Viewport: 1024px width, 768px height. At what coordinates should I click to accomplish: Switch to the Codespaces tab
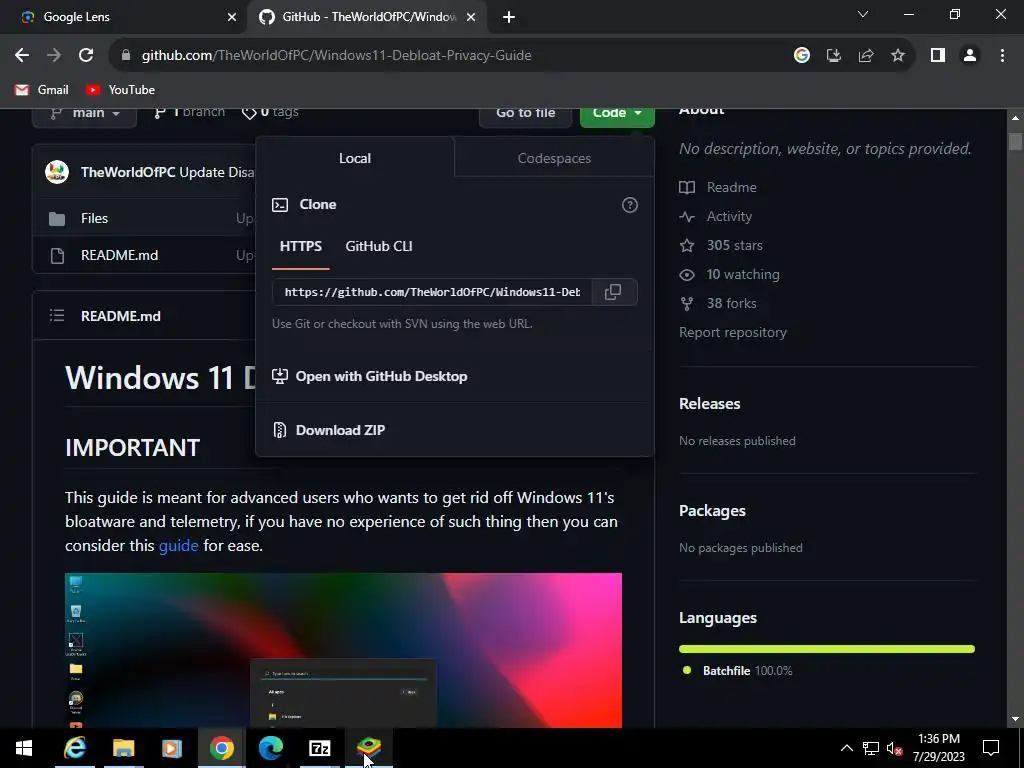[x=554, y=158]
